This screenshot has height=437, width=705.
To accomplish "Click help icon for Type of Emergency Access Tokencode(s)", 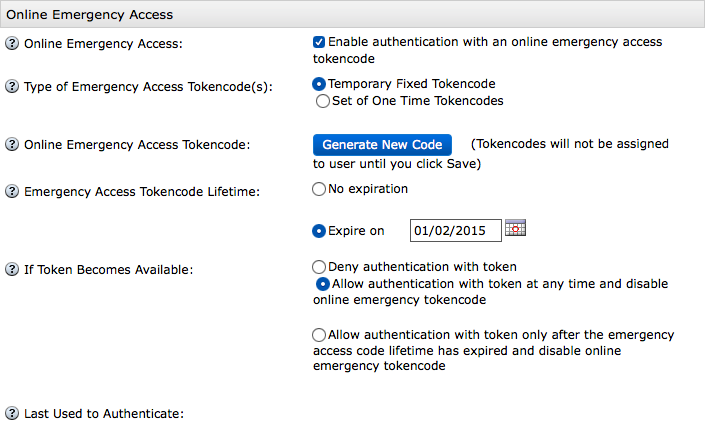I will [x=12, y=86].
